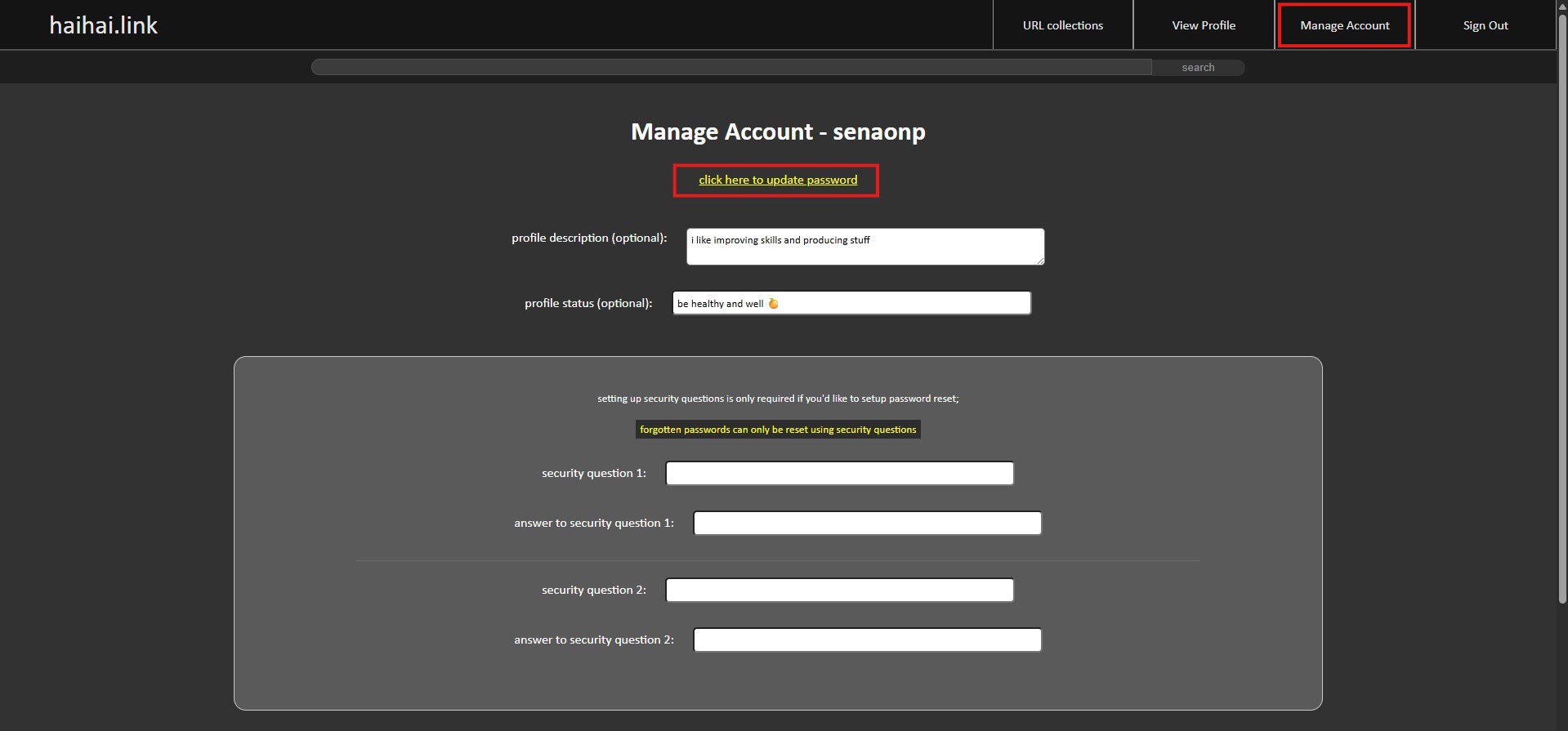Focus the security question 1 field

(839, 474)
